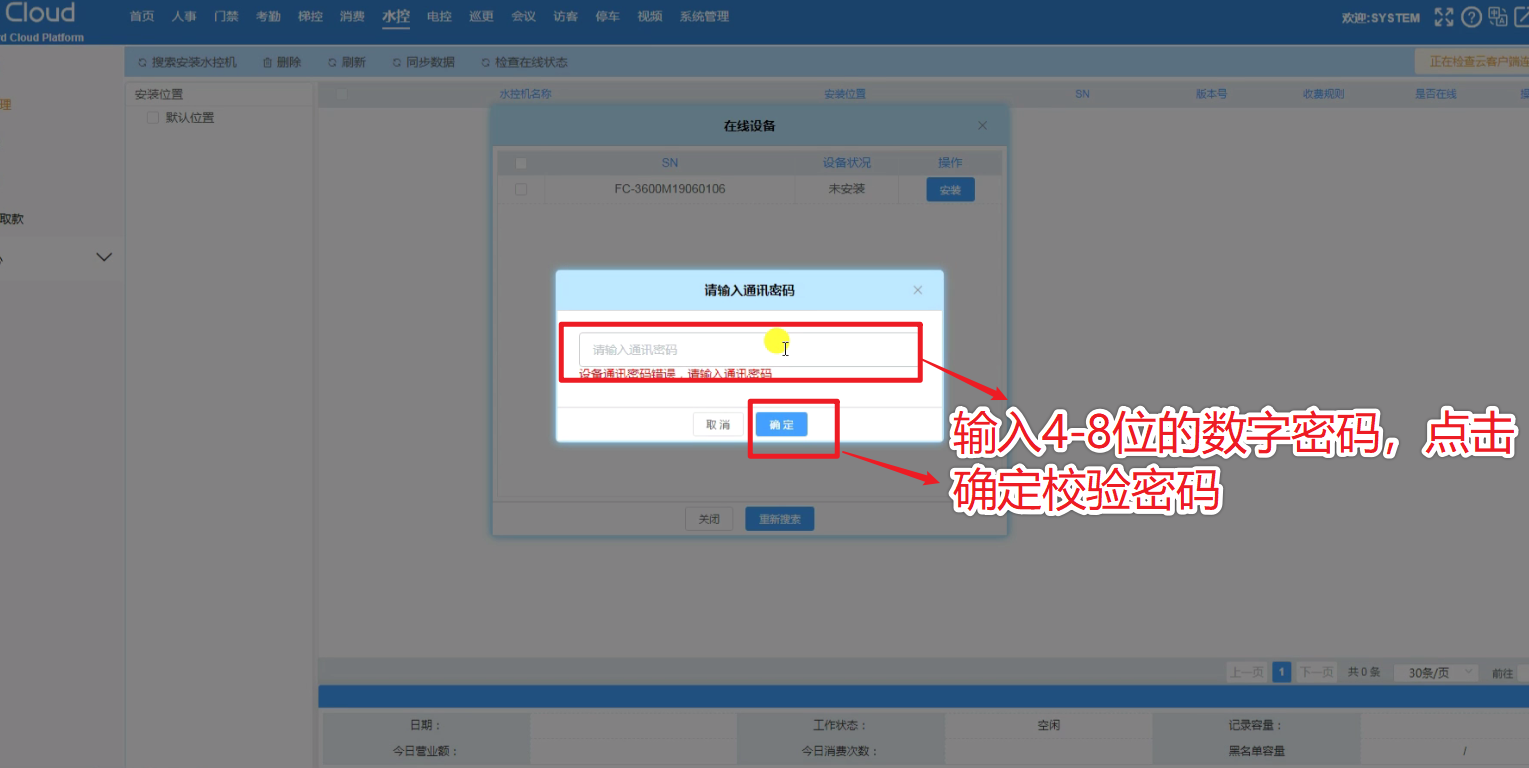
Task: Open the 梯控 menu
Action: pos(310,17)
